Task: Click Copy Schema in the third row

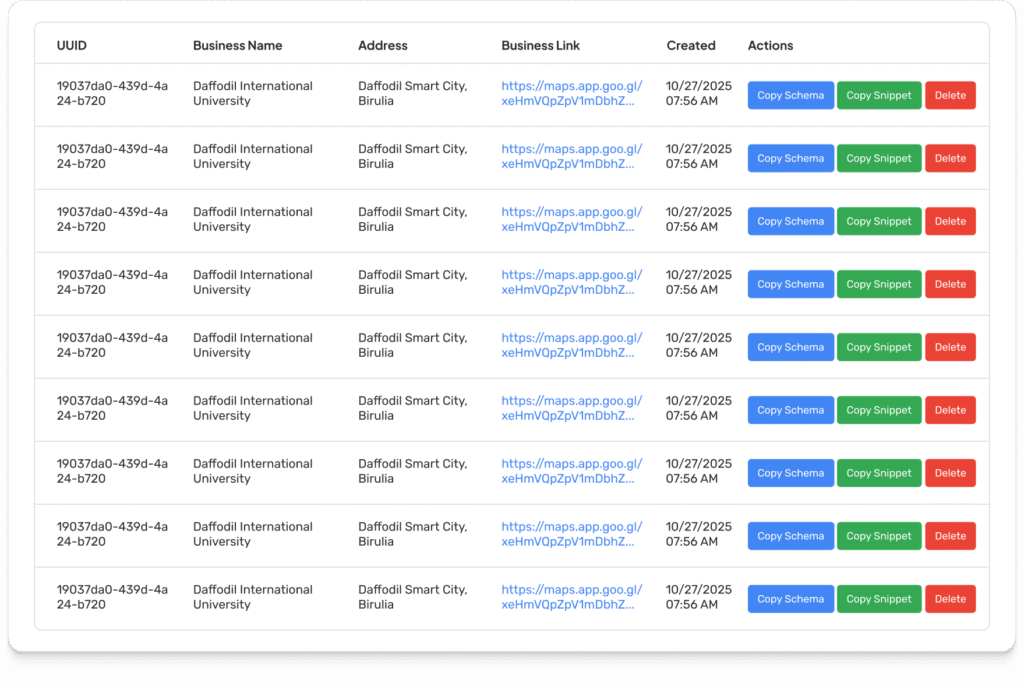Action: click(790, 222)
